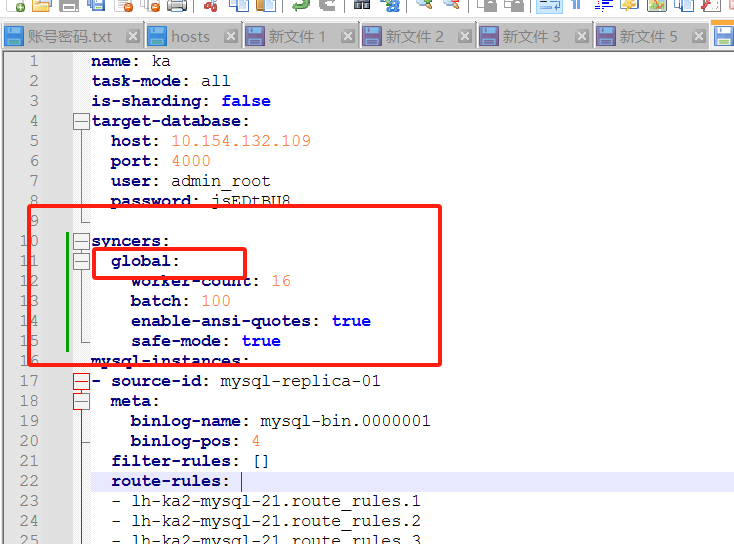Collapse the syncers fold marker

coord(81,241)
